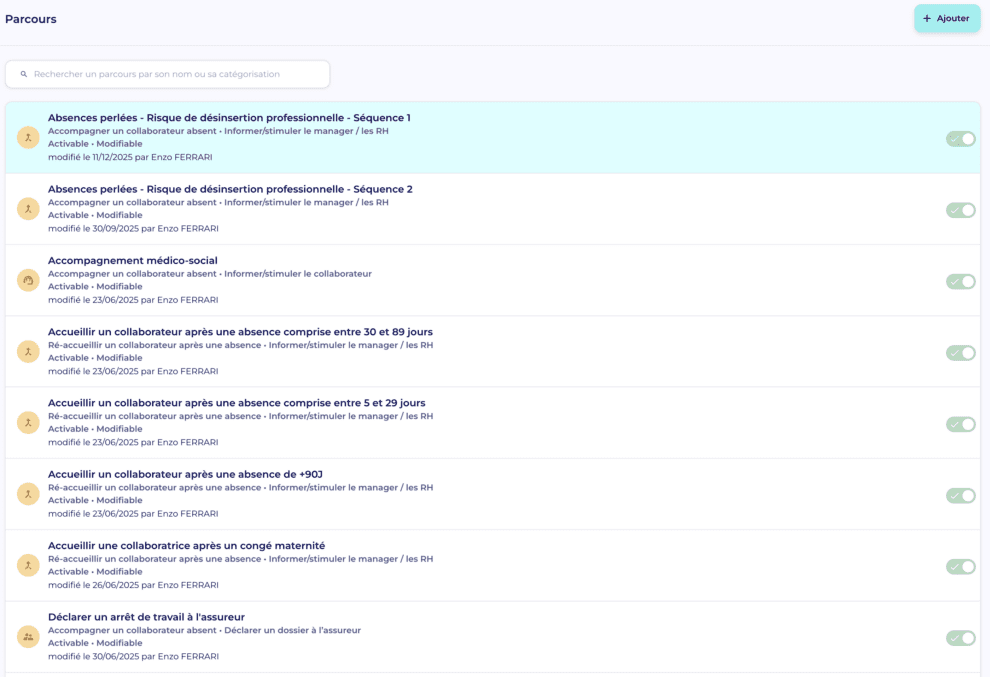This screenshot has width=990, height=677.
Task: Click the congé maternité parcours icon
Action: click(28, 566)
